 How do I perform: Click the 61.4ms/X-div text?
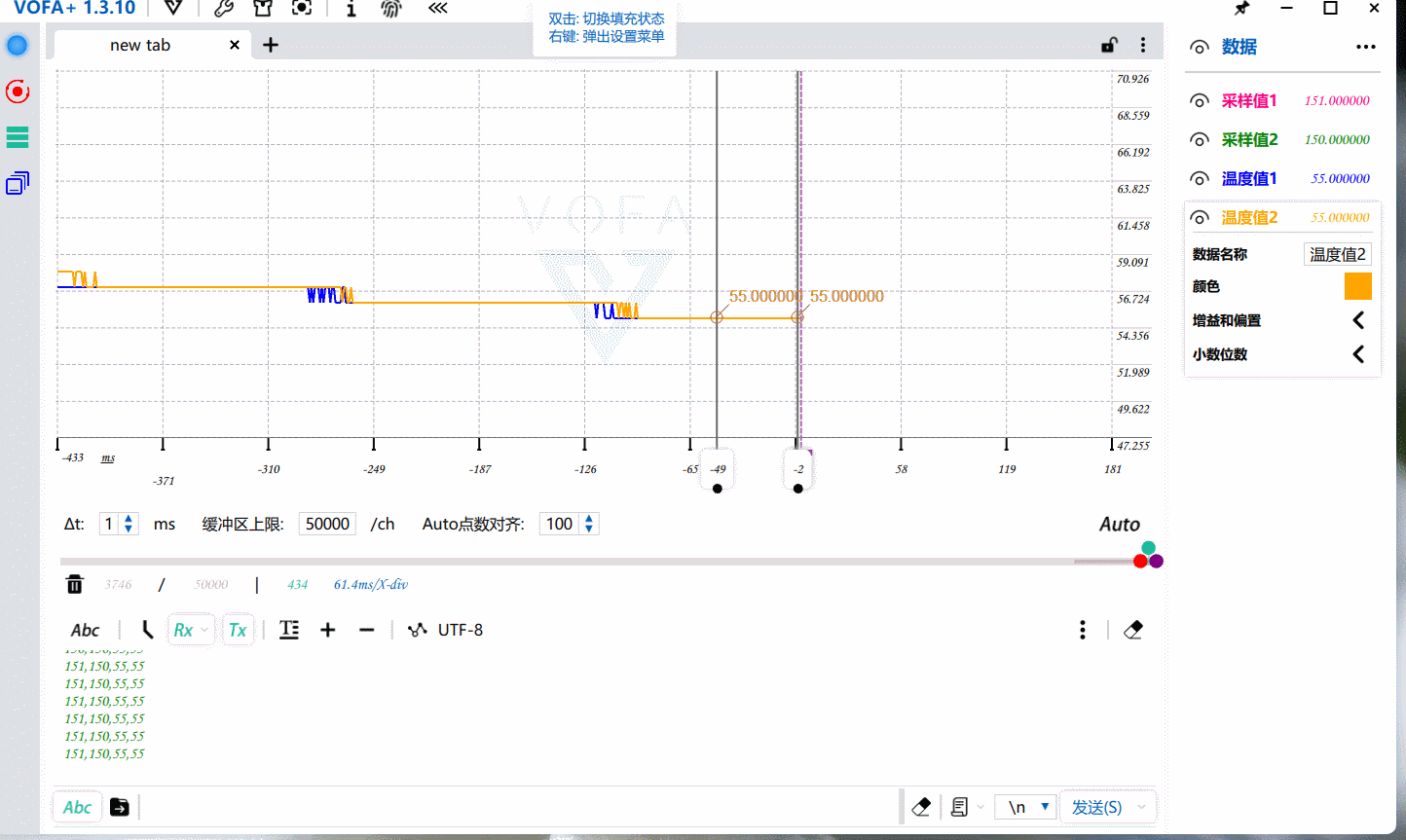coord(371,584)
